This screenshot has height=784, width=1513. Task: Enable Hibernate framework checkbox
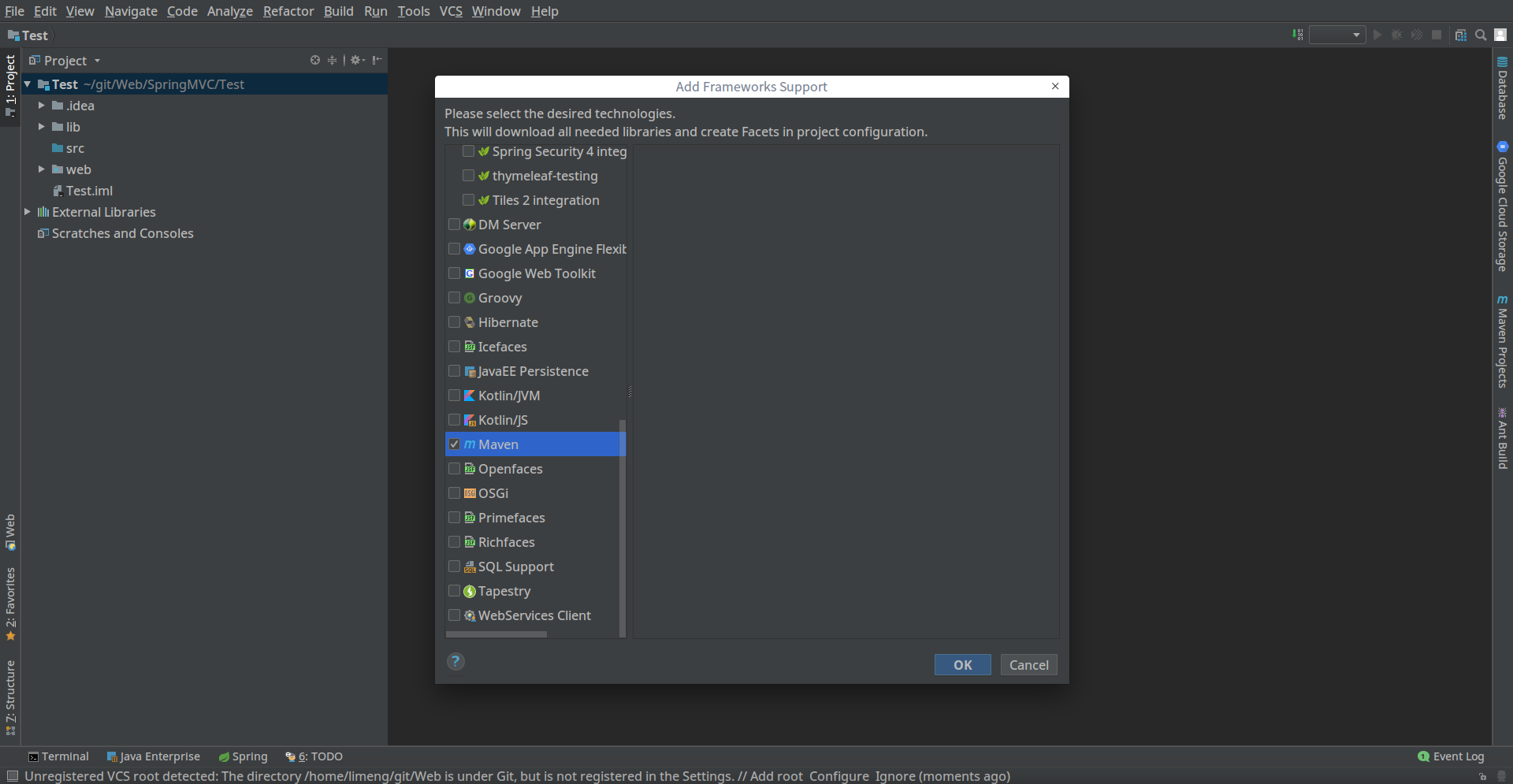pyautogui.click(x=454, y=321)
